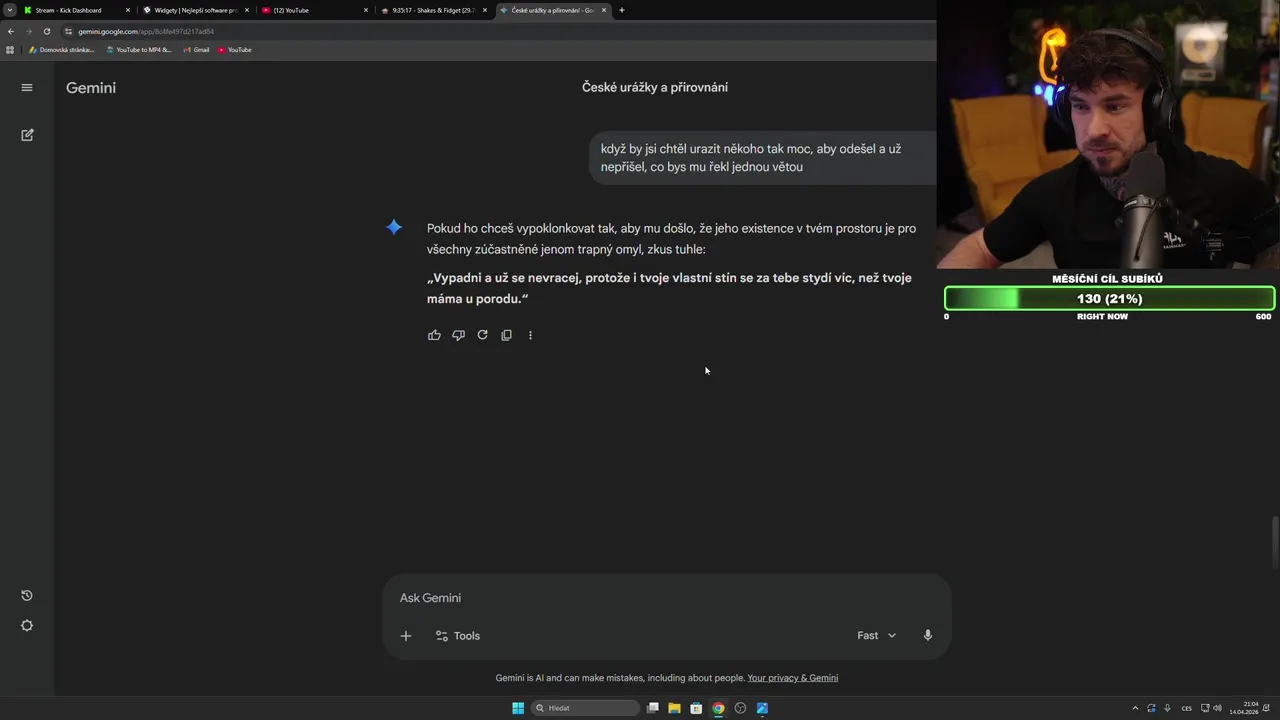
Task: Close the (12) YouTube tab
Action: [366, 10]
